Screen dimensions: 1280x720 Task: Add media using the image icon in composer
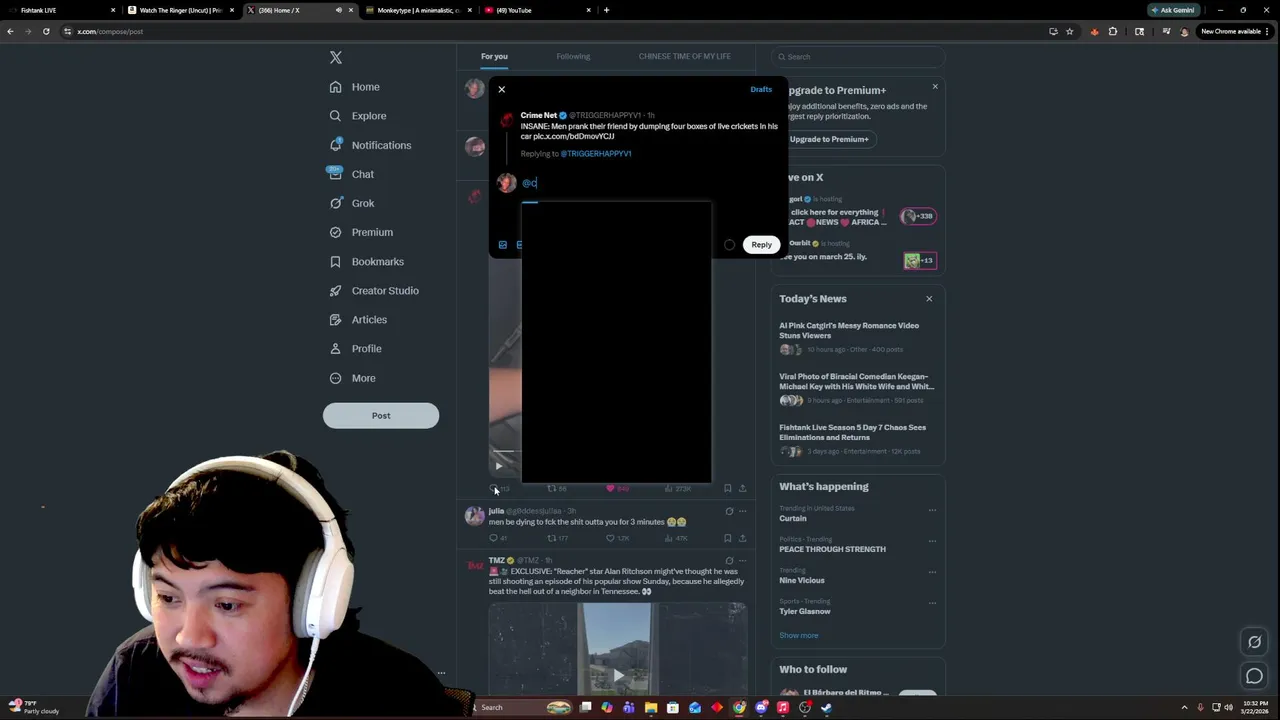503,244
